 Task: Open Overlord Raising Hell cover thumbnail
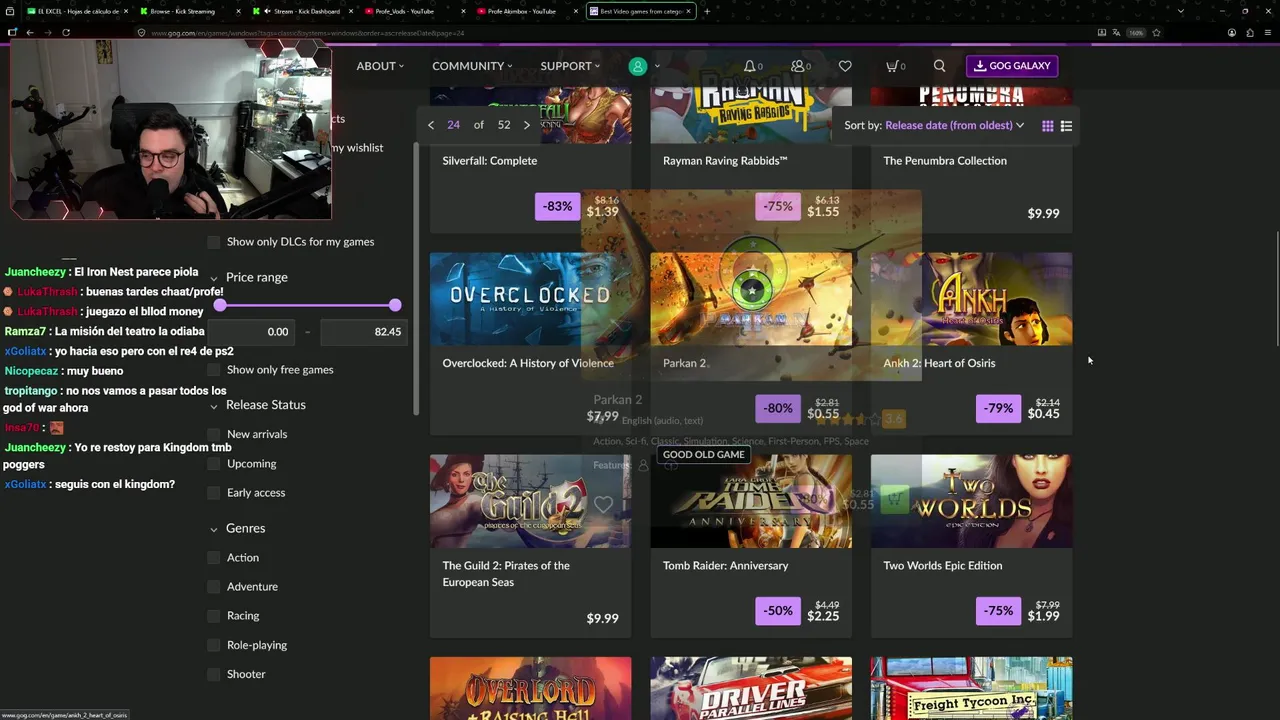click(530, 688)
